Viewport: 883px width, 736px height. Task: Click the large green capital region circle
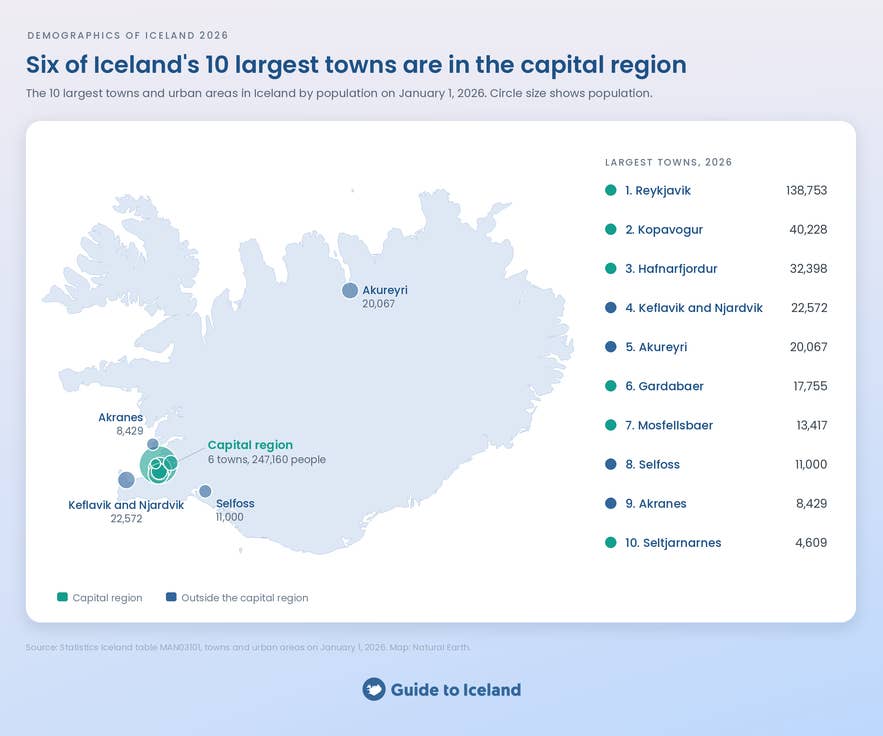coord(158,465)
